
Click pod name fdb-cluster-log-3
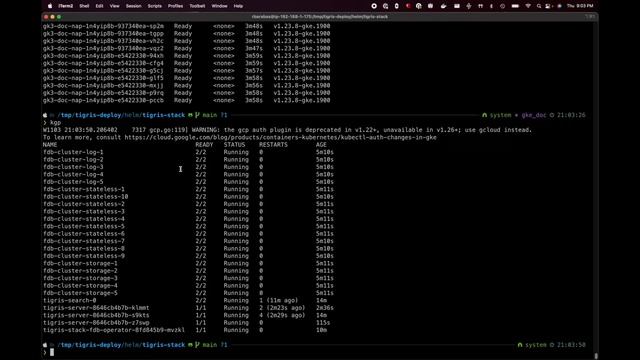(73, 167)
